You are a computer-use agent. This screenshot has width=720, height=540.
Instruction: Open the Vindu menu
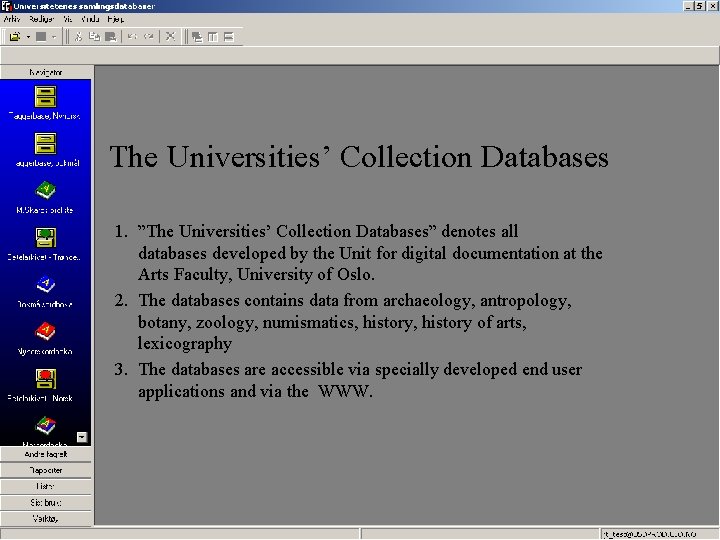coord(90,19)
